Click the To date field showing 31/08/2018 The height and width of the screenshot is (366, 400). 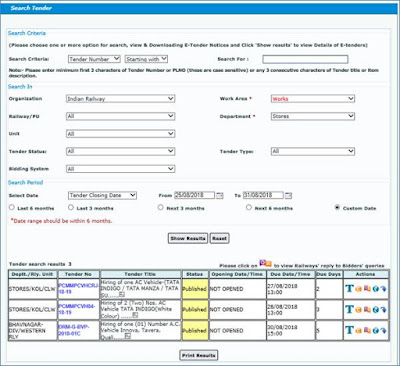(x=263, y=195)
